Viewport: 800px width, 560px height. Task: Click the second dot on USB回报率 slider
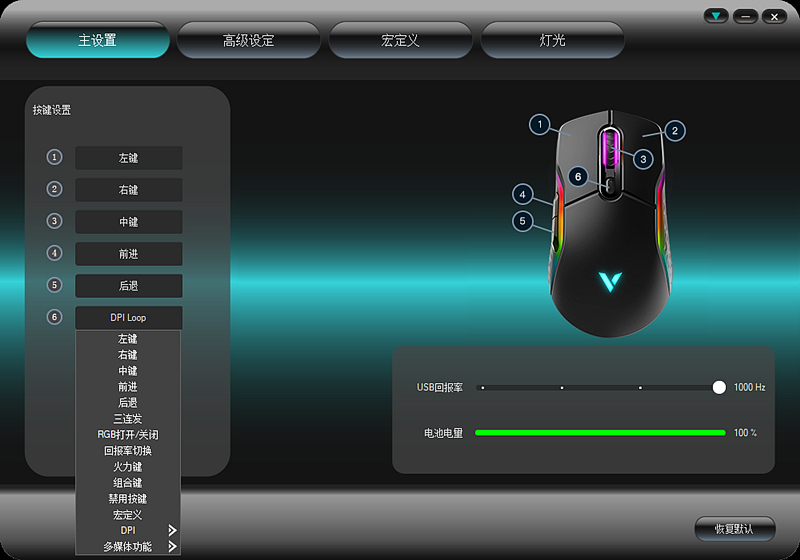pyautogui.click(x=562, y=388)
